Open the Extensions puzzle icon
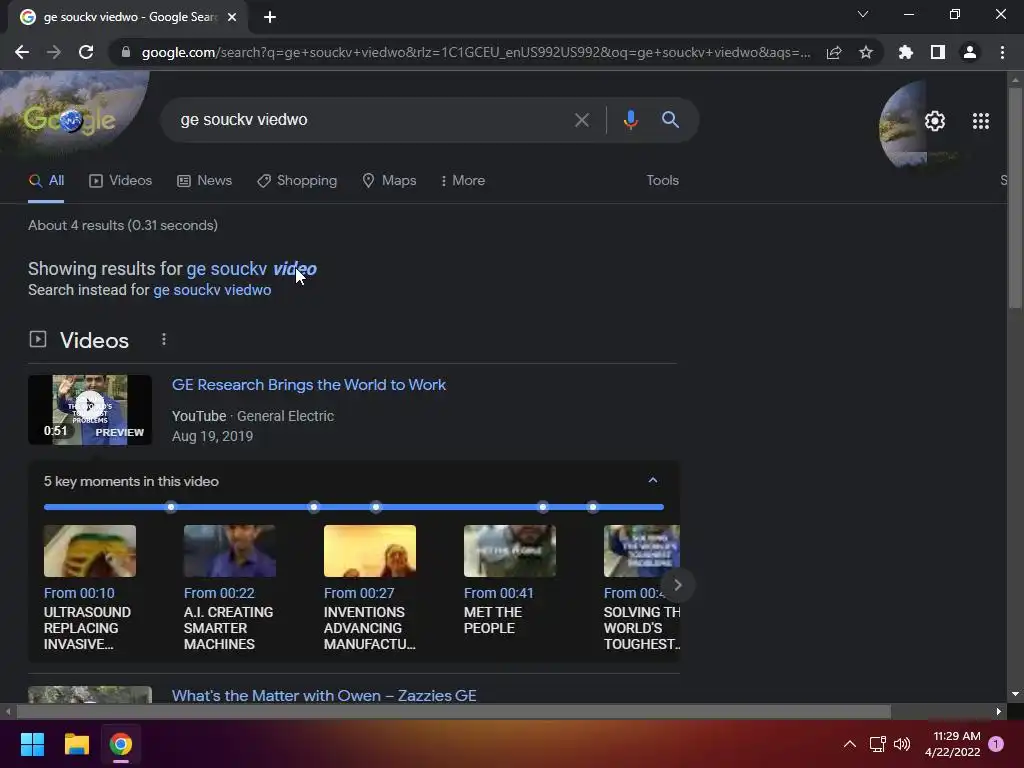Viewport: 1024px width, 768px height. (x=906, y=52)
